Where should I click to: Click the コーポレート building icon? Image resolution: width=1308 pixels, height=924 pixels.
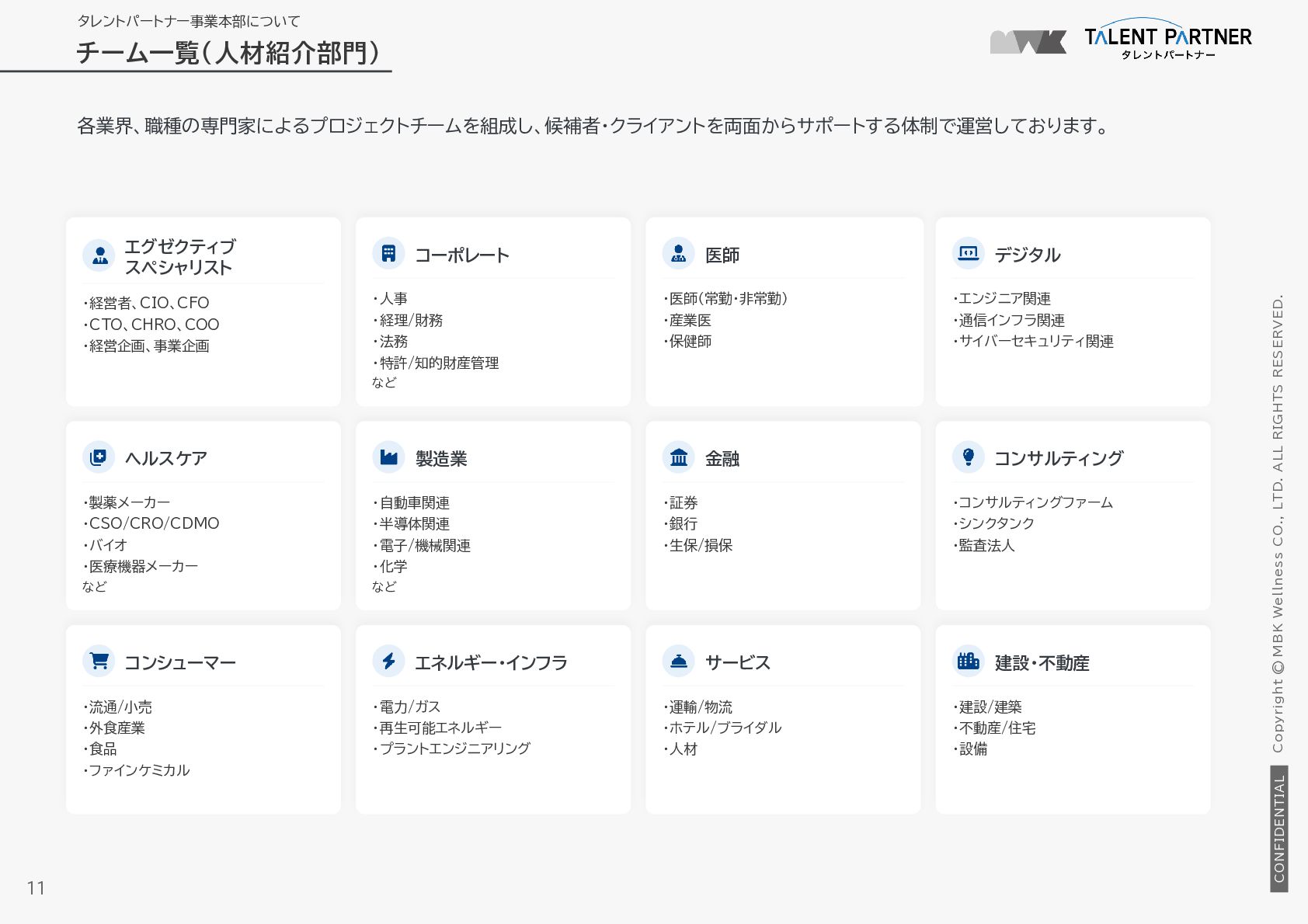point(388,253)
